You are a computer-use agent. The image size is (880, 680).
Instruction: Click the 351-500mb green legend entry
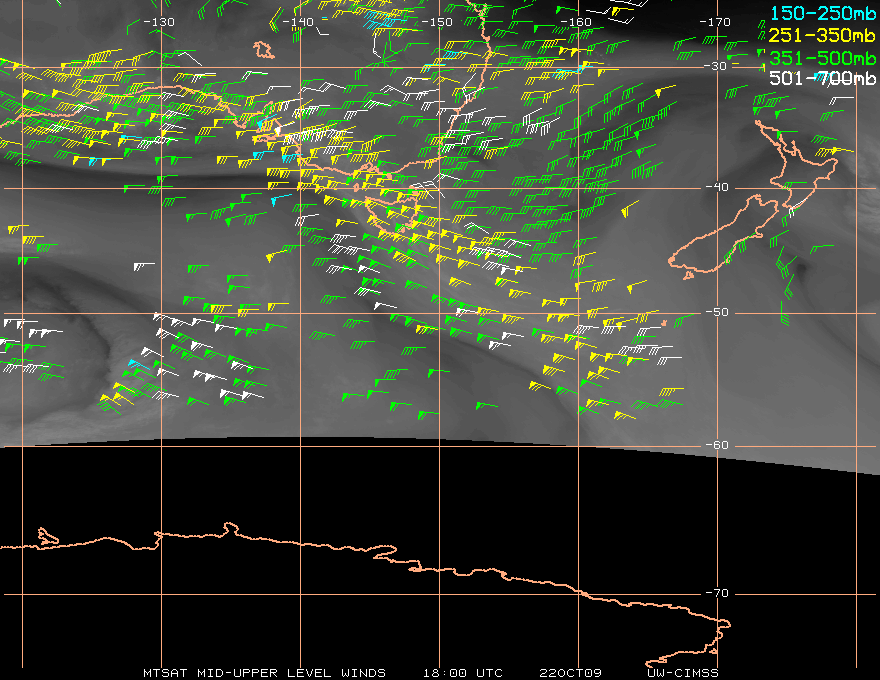(x=823, y=58)
